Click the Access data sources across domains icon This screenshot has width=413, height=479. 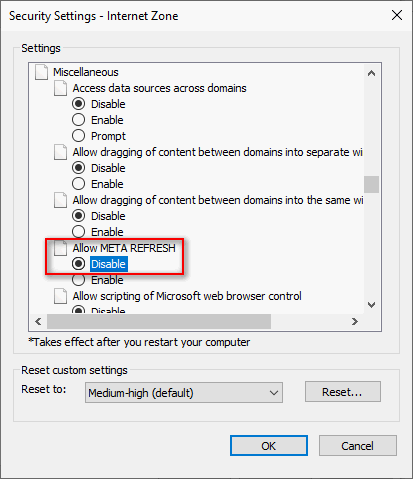pos(60,88)
